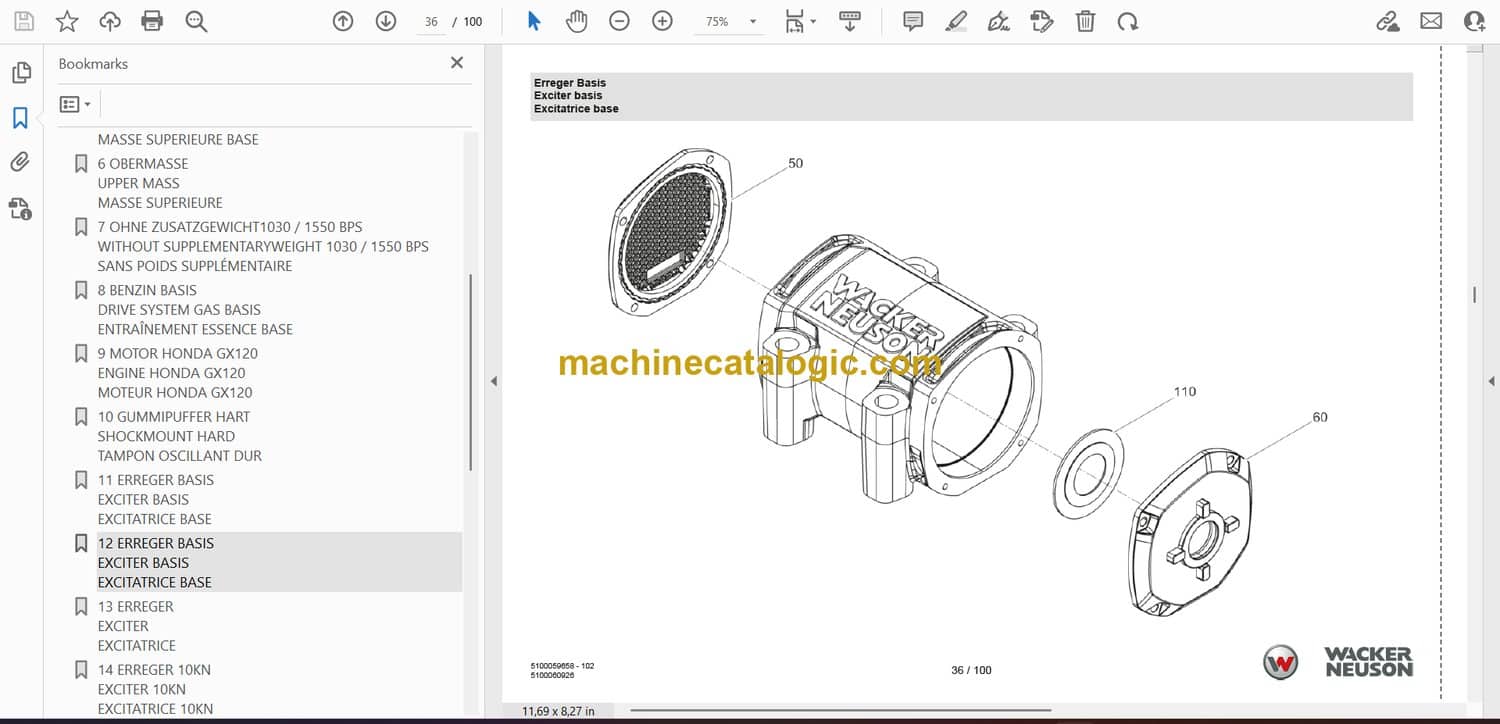This screenshot has height=724, width=1500.
Task: Open the document info panel icon
Action: click(x=21, y=208)
